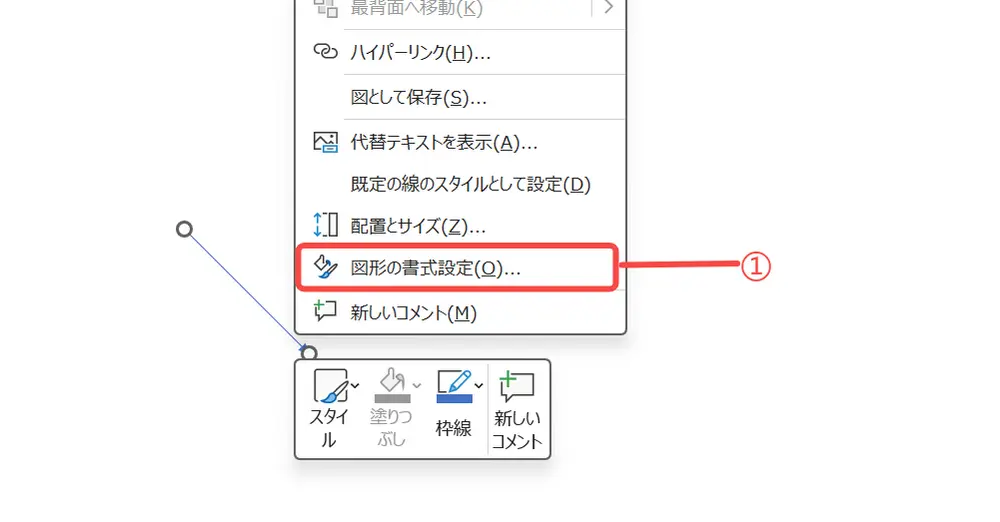Viewport: 1000px width, 522px height.
Task: Choose 図として保存(S) from context menu
Action: 460,97
